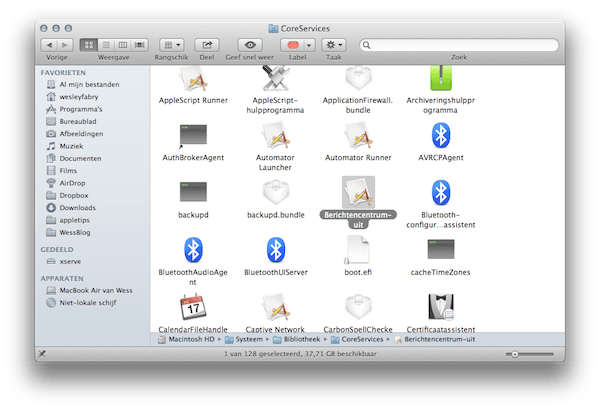
Task: Switch to icon view mode
Action: (89, 45)
